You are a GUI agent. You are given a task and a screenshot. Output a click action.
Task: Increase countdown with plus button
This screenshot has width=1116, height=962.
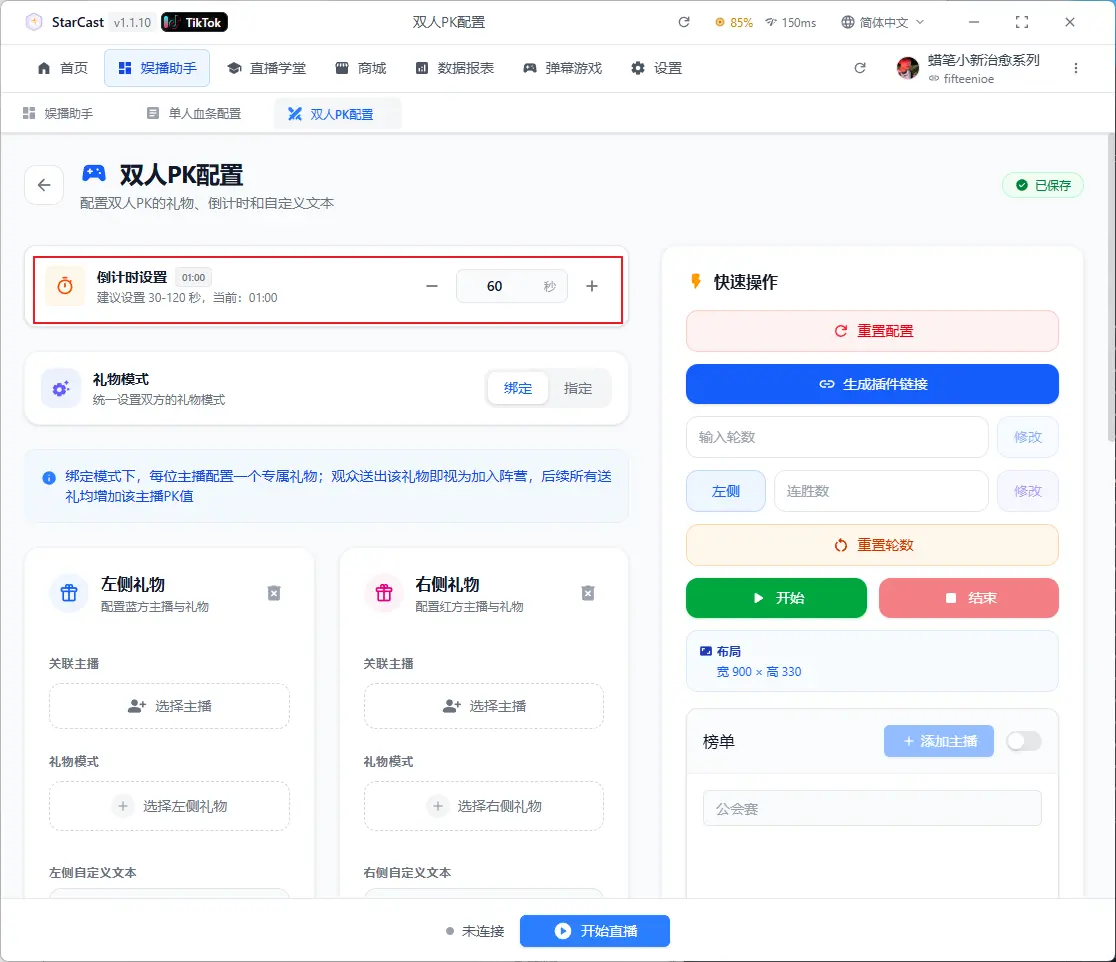pos(592,286)
